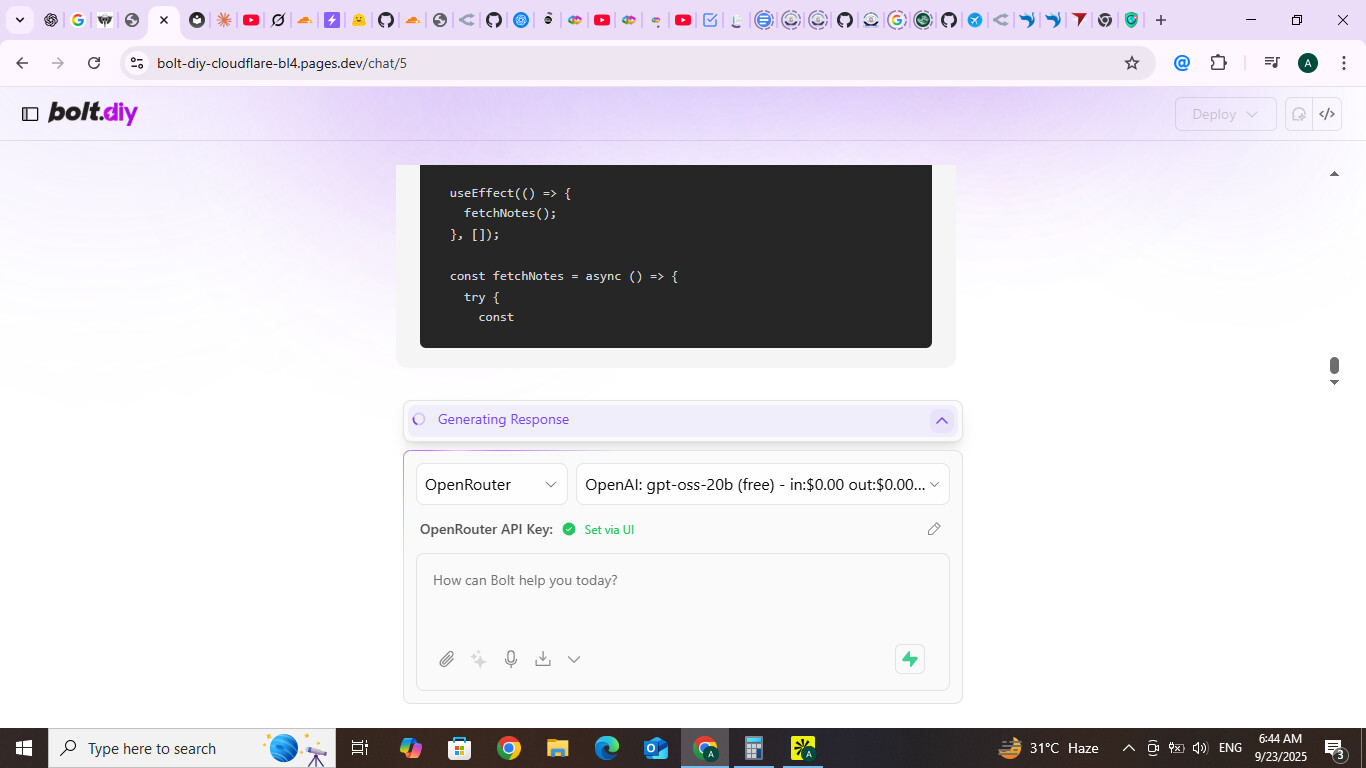
Task: Click the bolt.diy logo link
Action: tap(93, 113)
